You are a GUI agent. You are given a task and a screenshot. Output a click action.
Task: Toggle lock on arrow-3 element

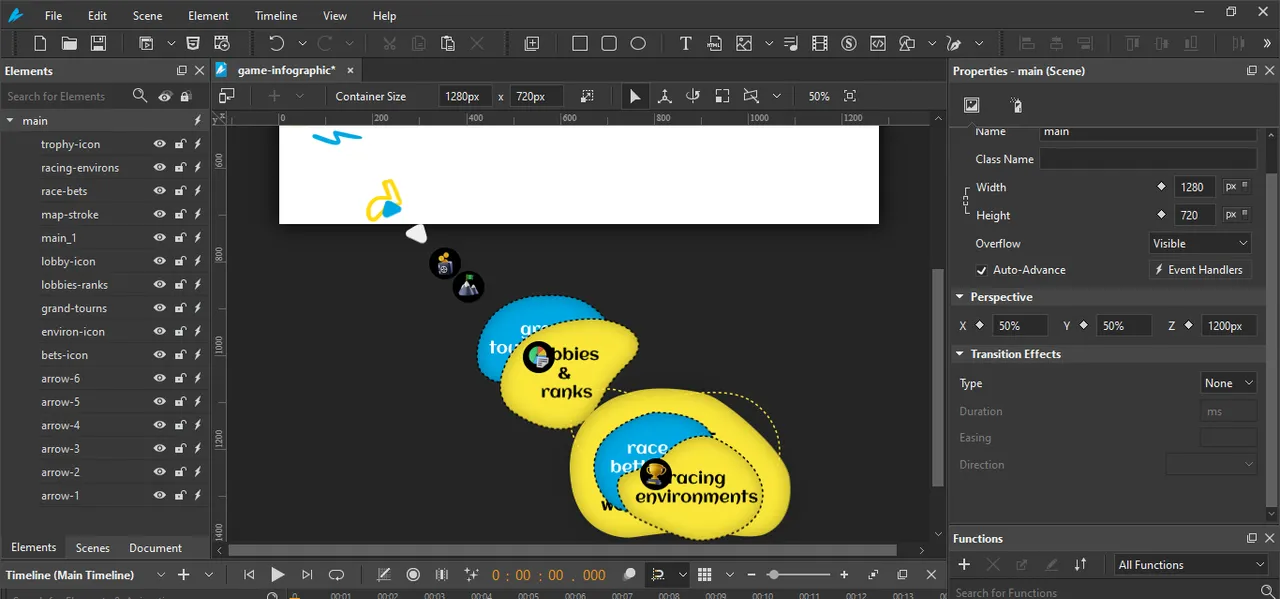[x=180, y=449]
